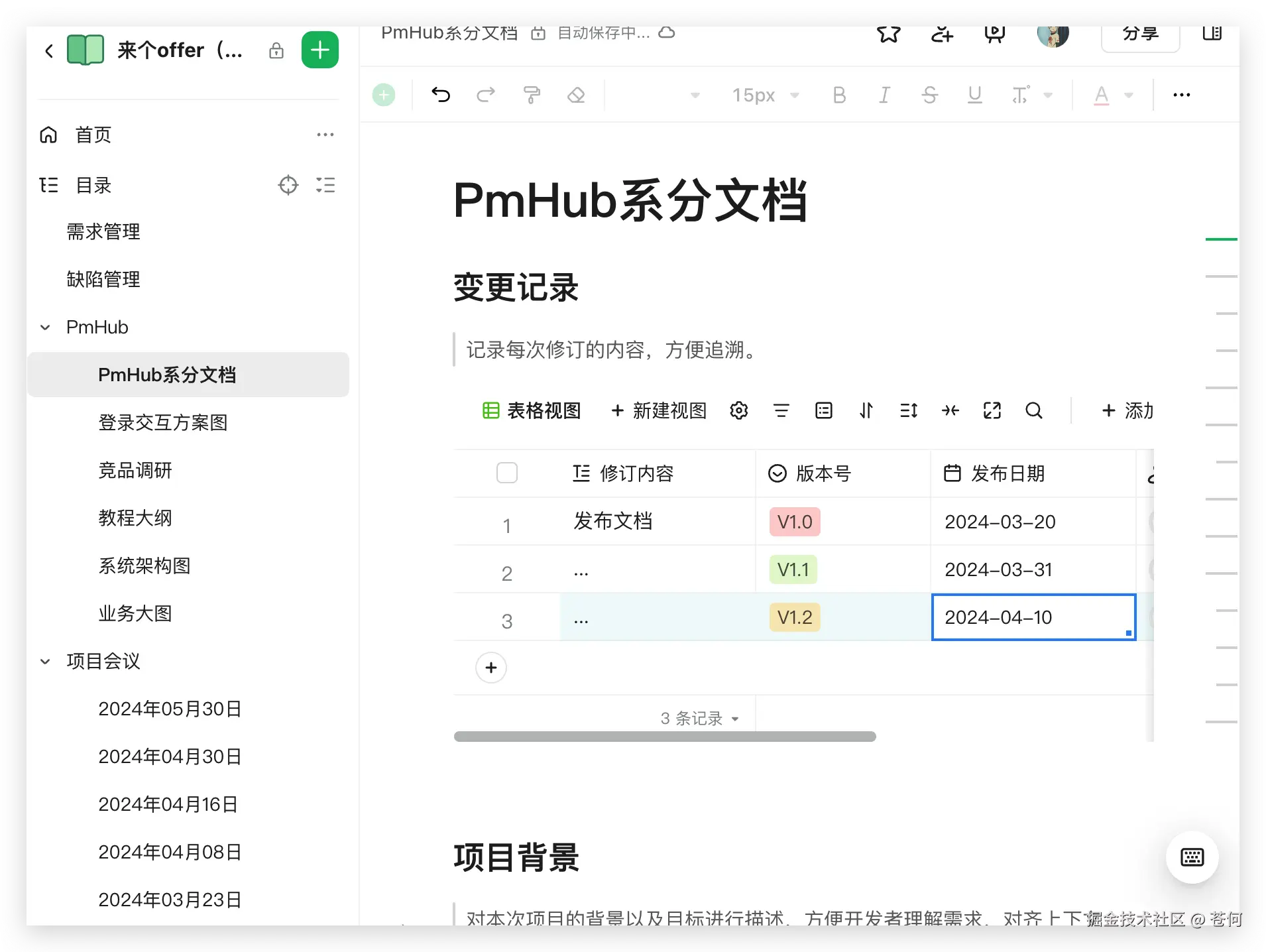Screen dimensions: 1266x952
Task: Select the format painter tool
Action: [x=532, y=95]
